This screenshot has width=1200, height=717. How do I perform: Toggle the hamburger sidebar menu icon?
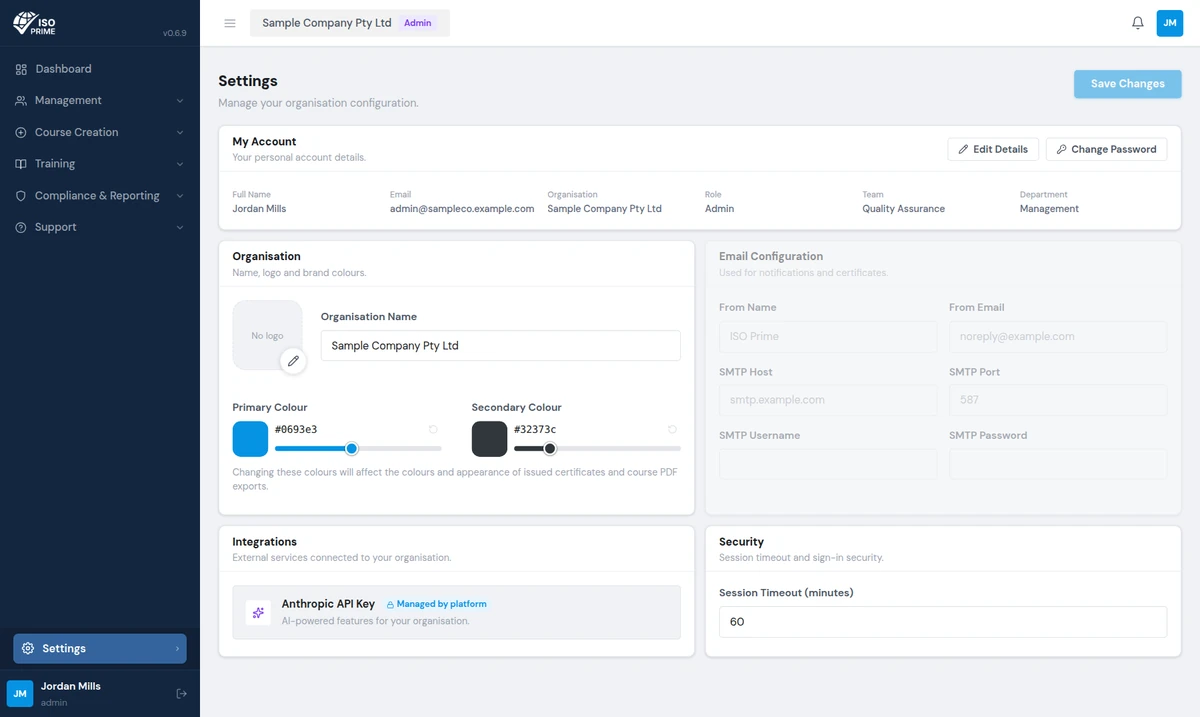pos(230,23)
